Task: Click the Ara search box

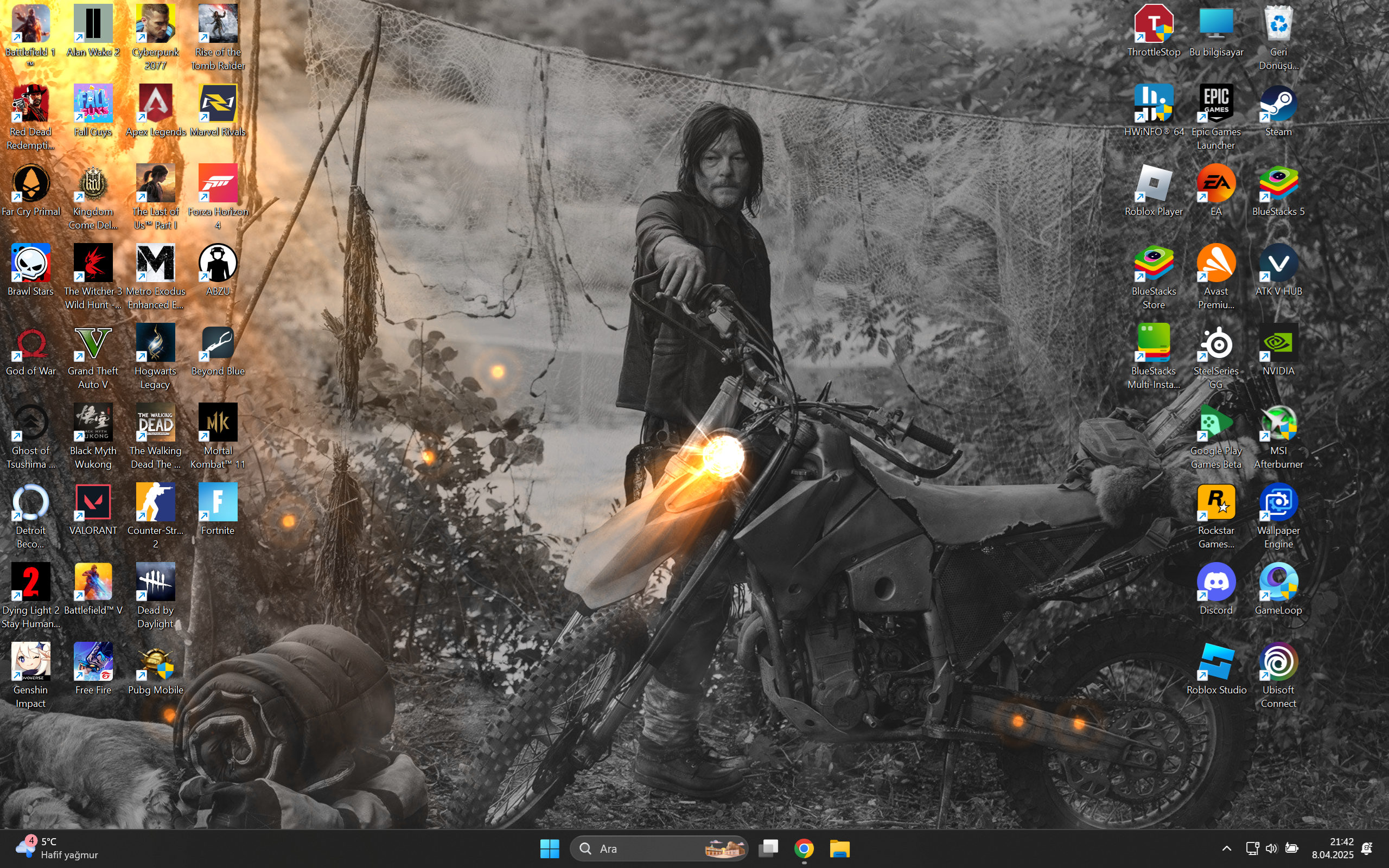Action: pos(659,848)
